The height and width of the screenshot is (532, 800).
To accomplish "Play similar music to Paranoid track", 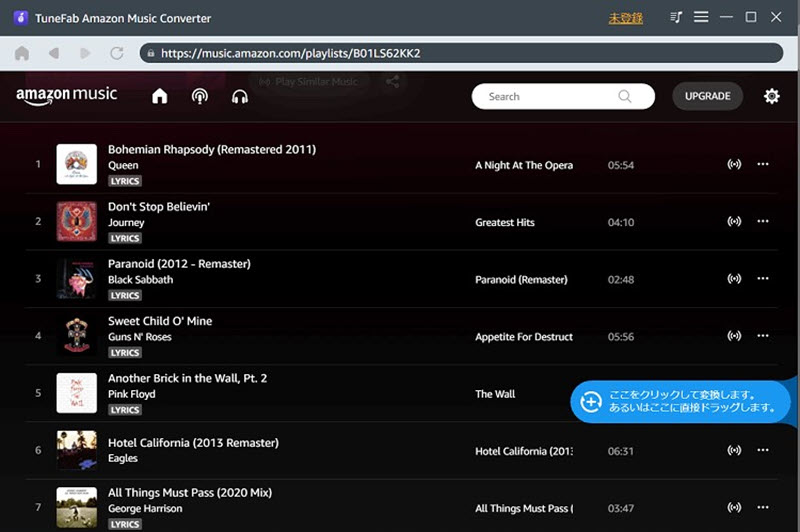I will (734, 278).
